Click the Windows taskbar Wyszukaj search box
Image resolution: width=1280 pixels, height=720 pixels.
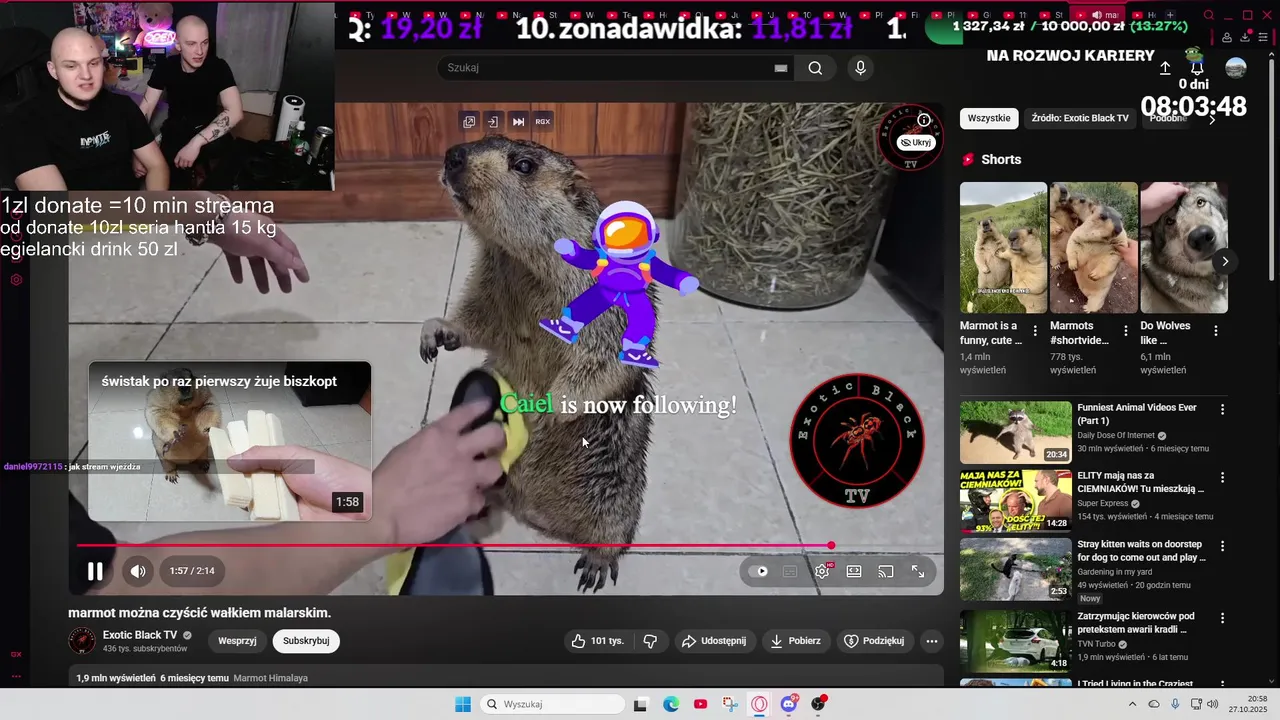[x=552, y=704]
